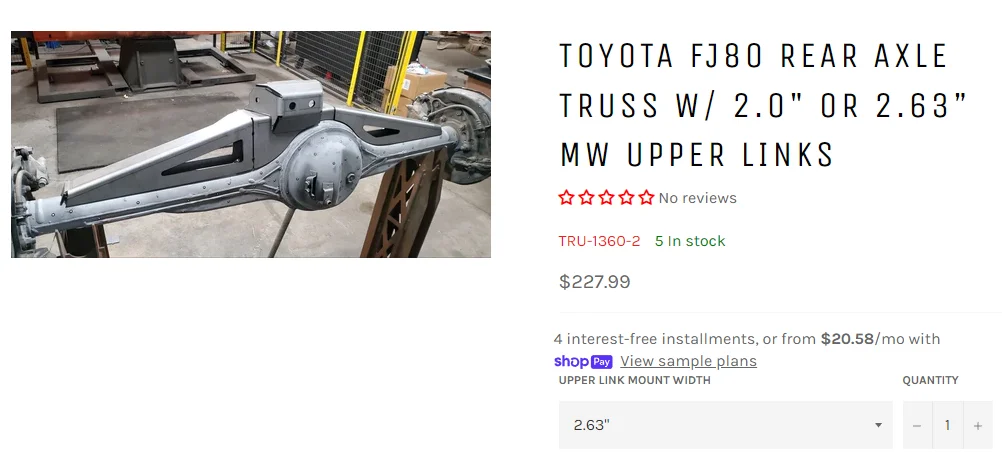Open the rear axle truss product photo
1002x458 pixels.
pos(251,144)
